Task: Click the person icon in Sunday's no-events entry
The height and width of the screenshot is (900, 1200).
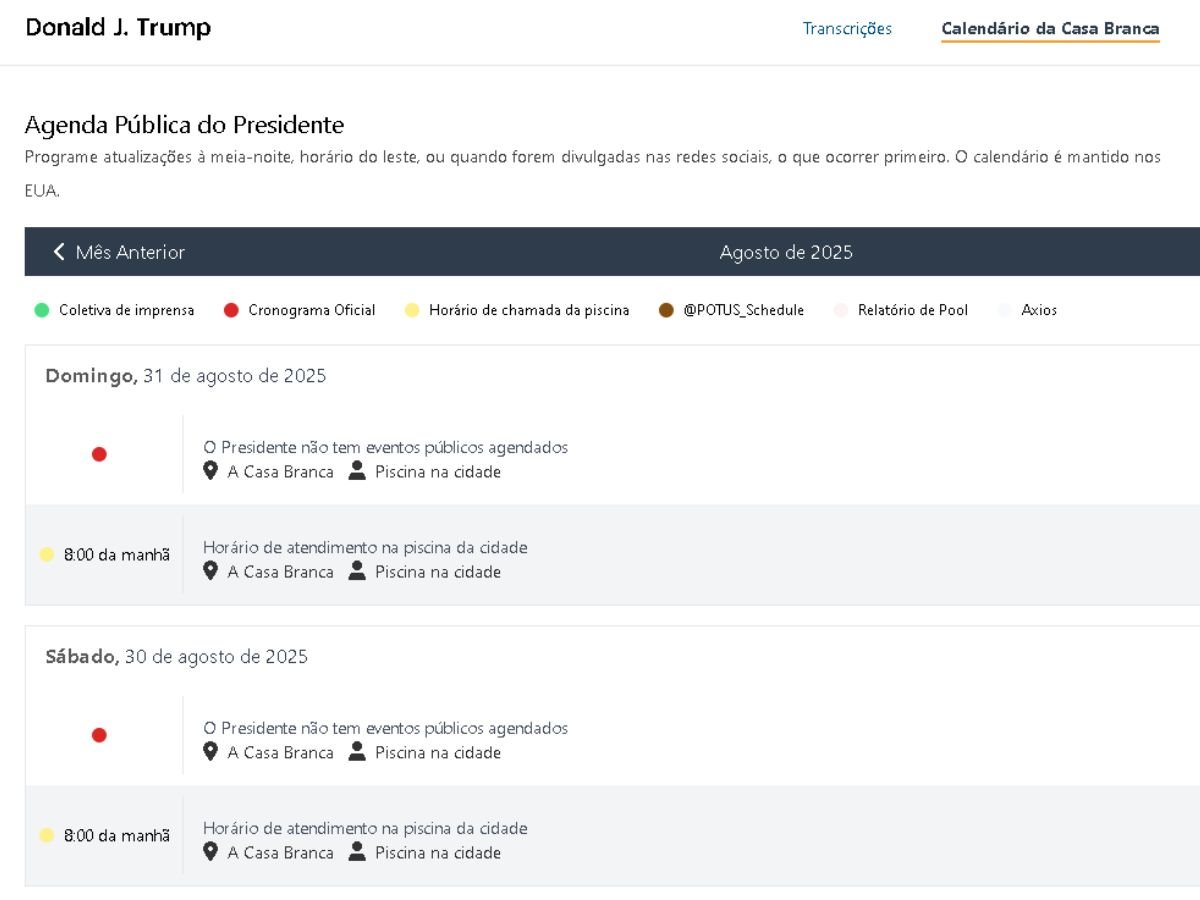Action: click(357, 471)
